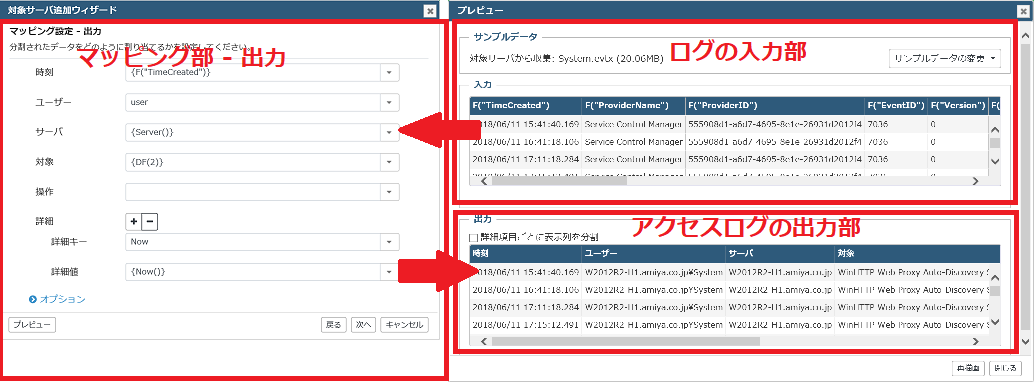Click the F("TimeCreated") column header

(x=525, y=106)
